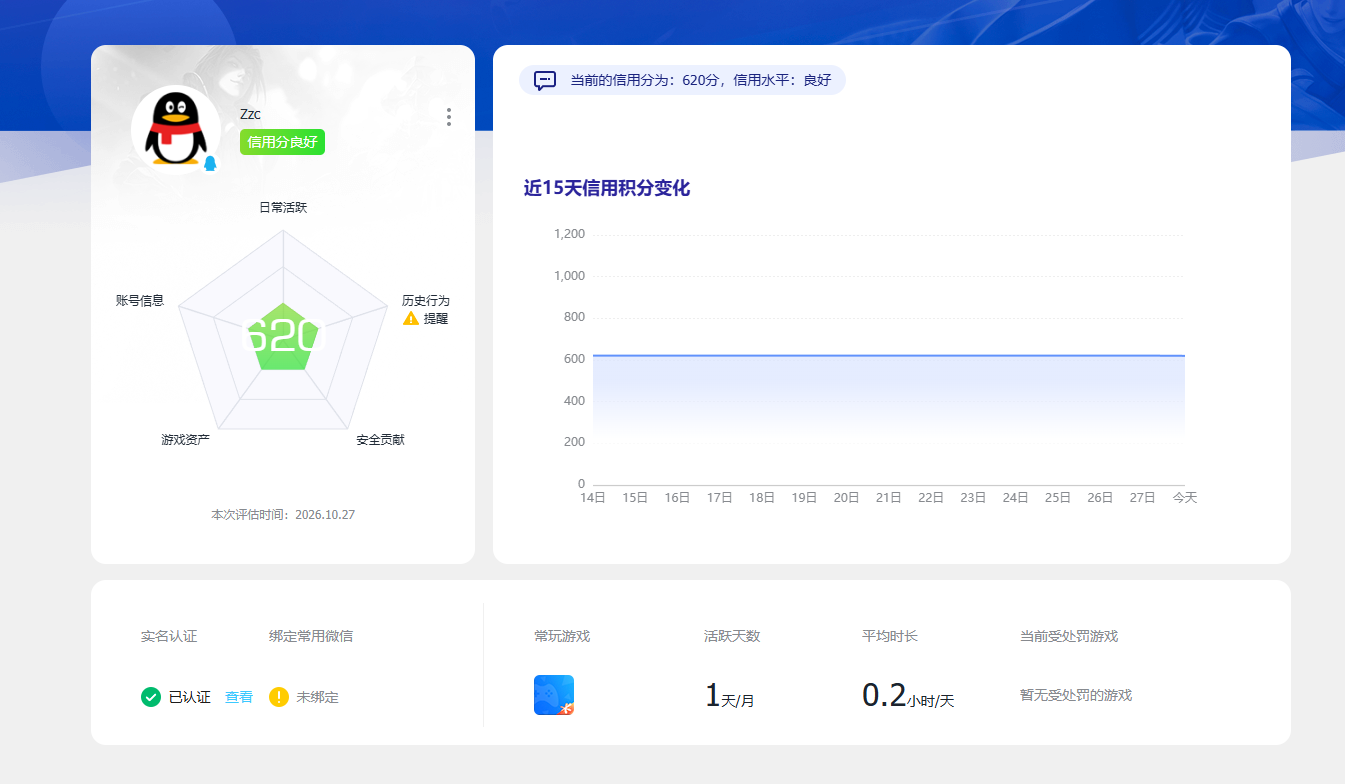Image resolution: width=1345 pixels, height=784 pixels.
Task: Click the 查看 link beside 已认证
Action: (239, 697)
